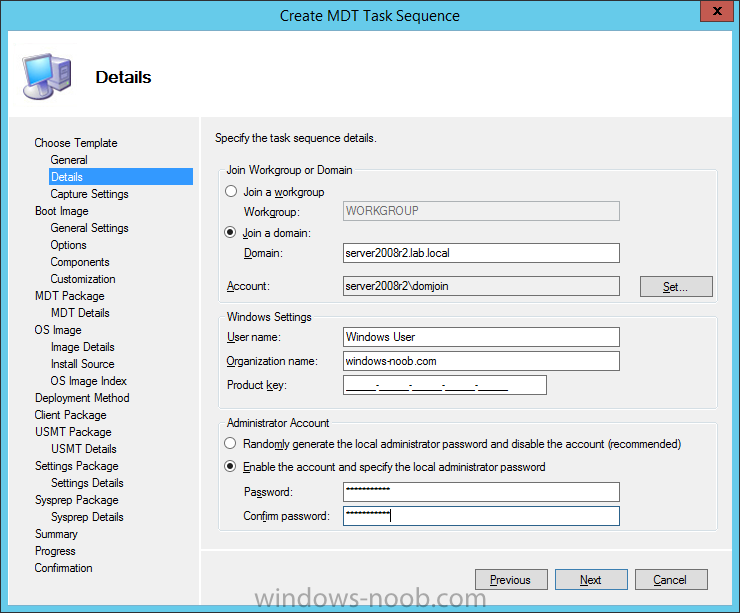Screen dimensions: 740x613
Task: Click the Organization name field
Action: click(x=481, y=361)
